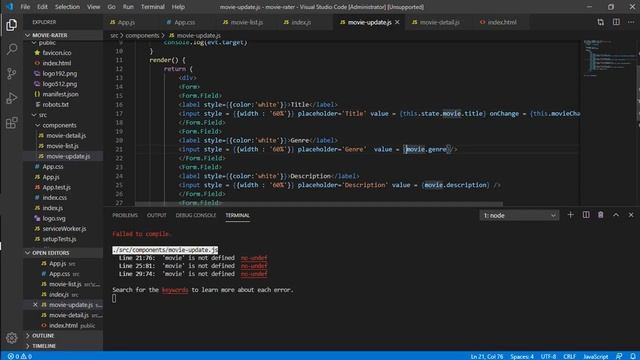
Task: Create a new terminal with plus icon
Action: click(571, 215)
